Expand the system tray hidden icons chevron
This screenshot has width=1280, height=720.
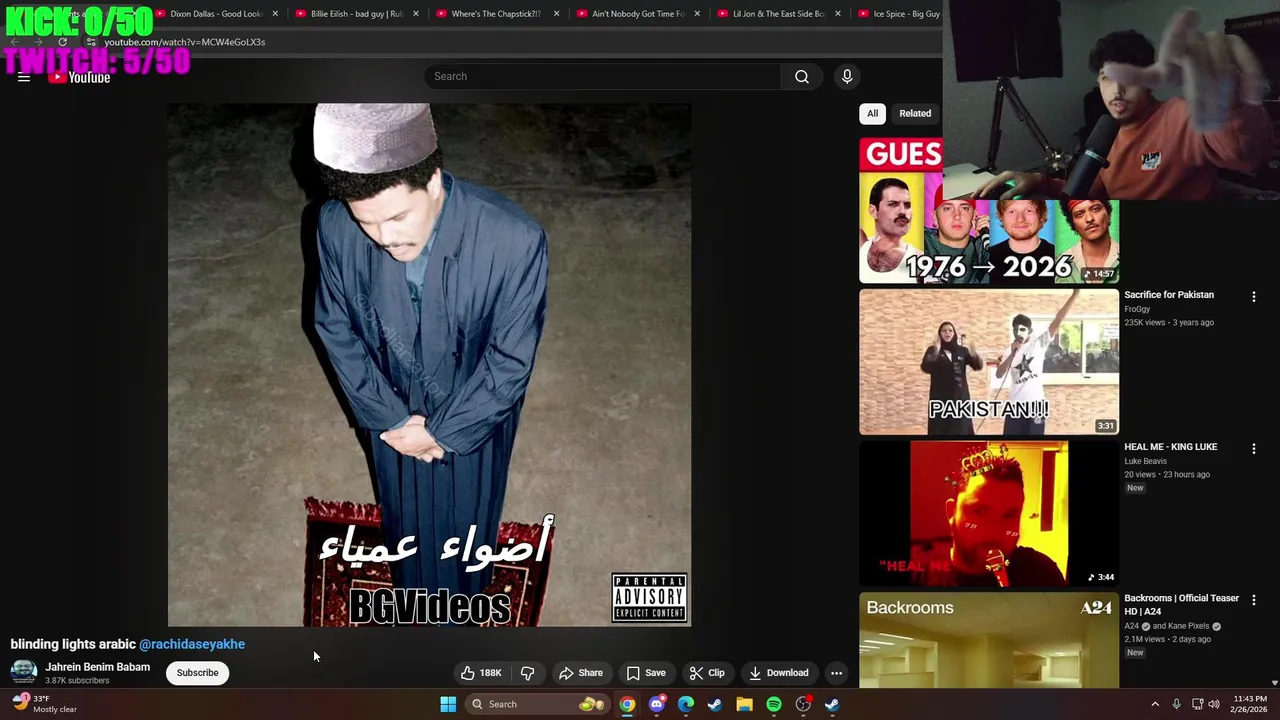point(1155,704)
